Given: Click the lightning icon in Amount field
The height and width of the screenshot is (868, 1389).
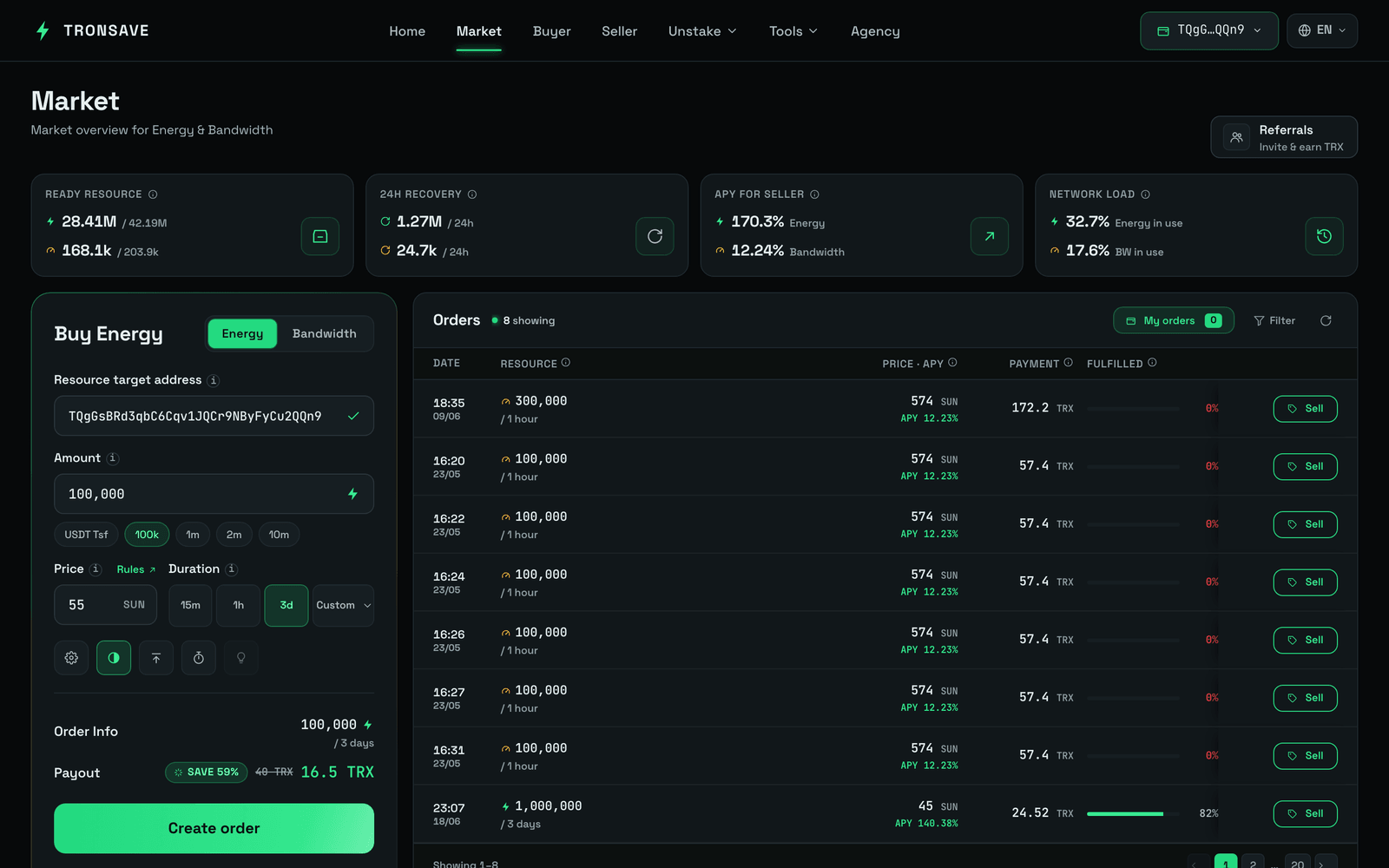Looking at the screenshot, I should (x=352, y=494).
